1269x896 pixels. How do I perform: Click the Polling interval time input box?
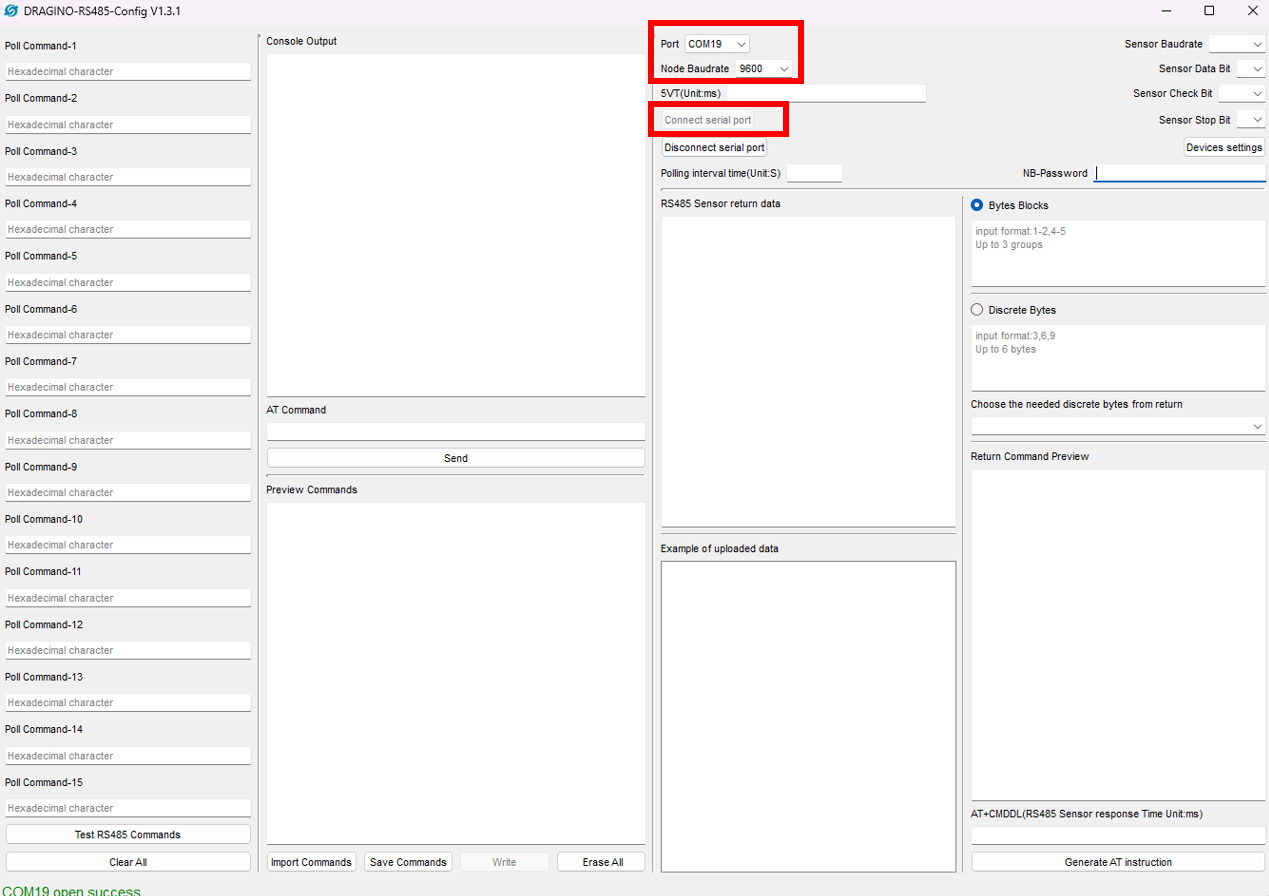click(814, 172)
